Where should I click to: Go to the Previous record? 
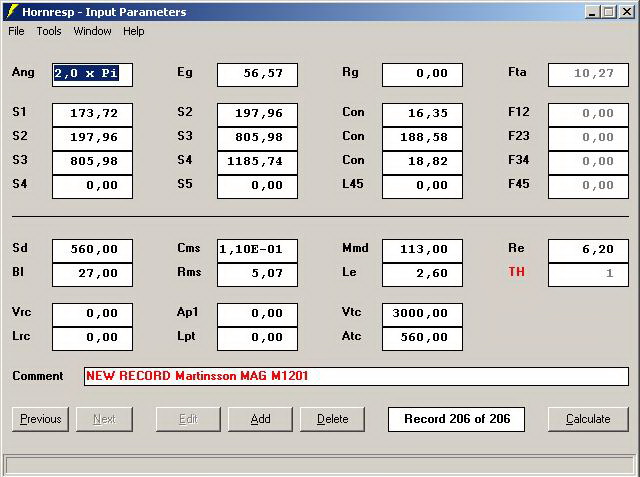pos(40,419)
